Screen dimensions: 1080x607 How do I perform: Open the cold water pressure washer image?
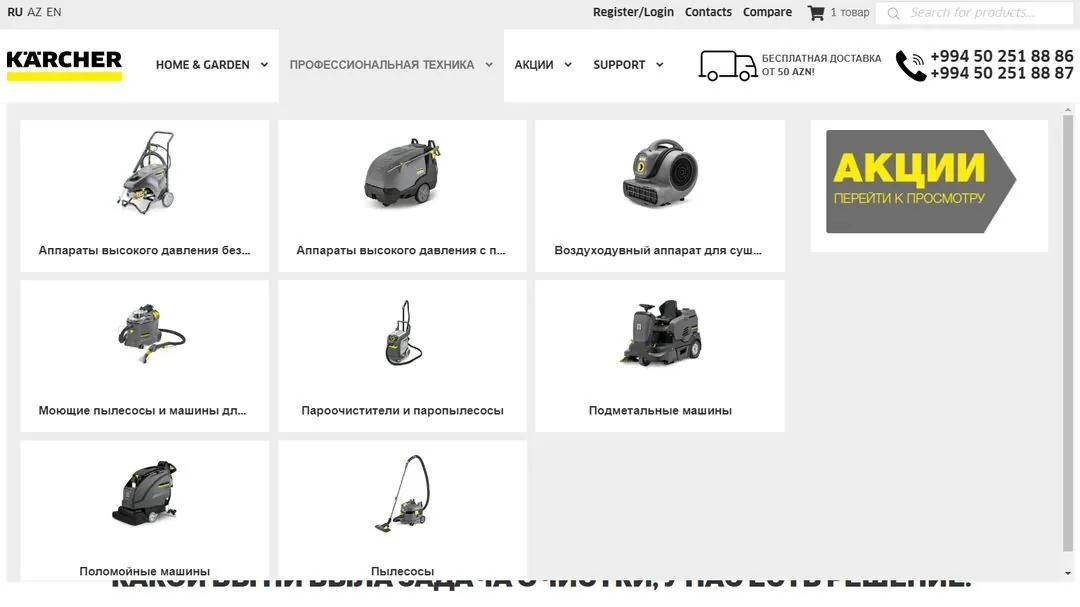click(x=145, y=172)
